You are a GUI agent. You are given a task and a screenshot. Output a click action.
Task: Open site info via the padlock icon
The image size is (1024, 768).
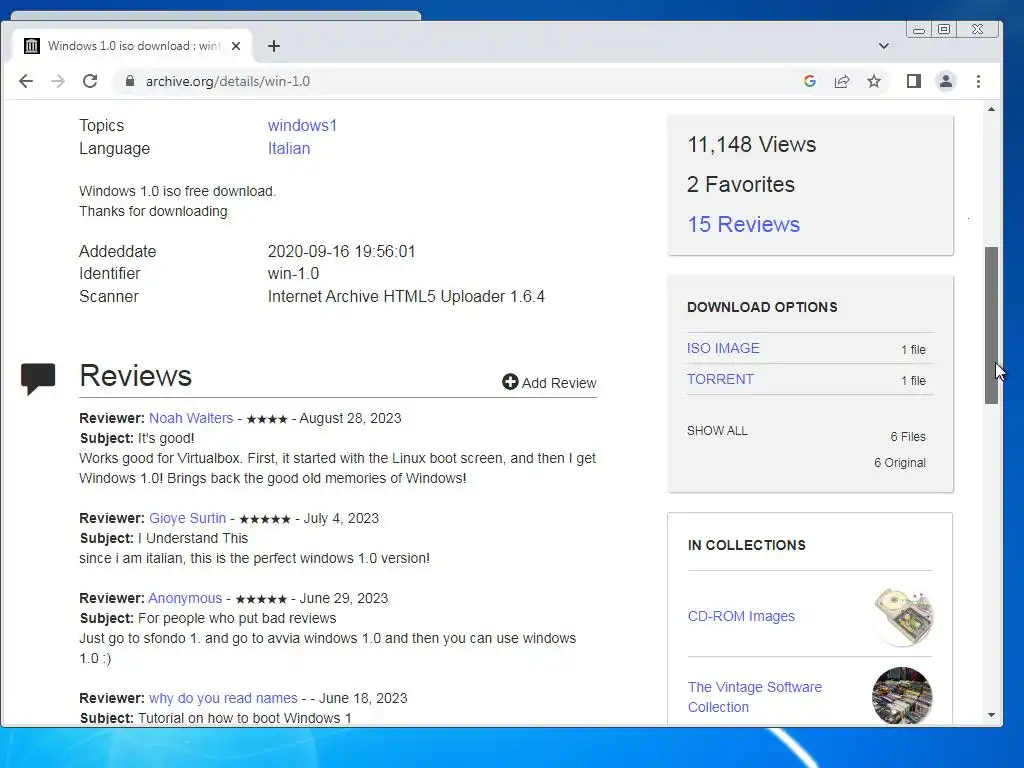pos(130,81)
